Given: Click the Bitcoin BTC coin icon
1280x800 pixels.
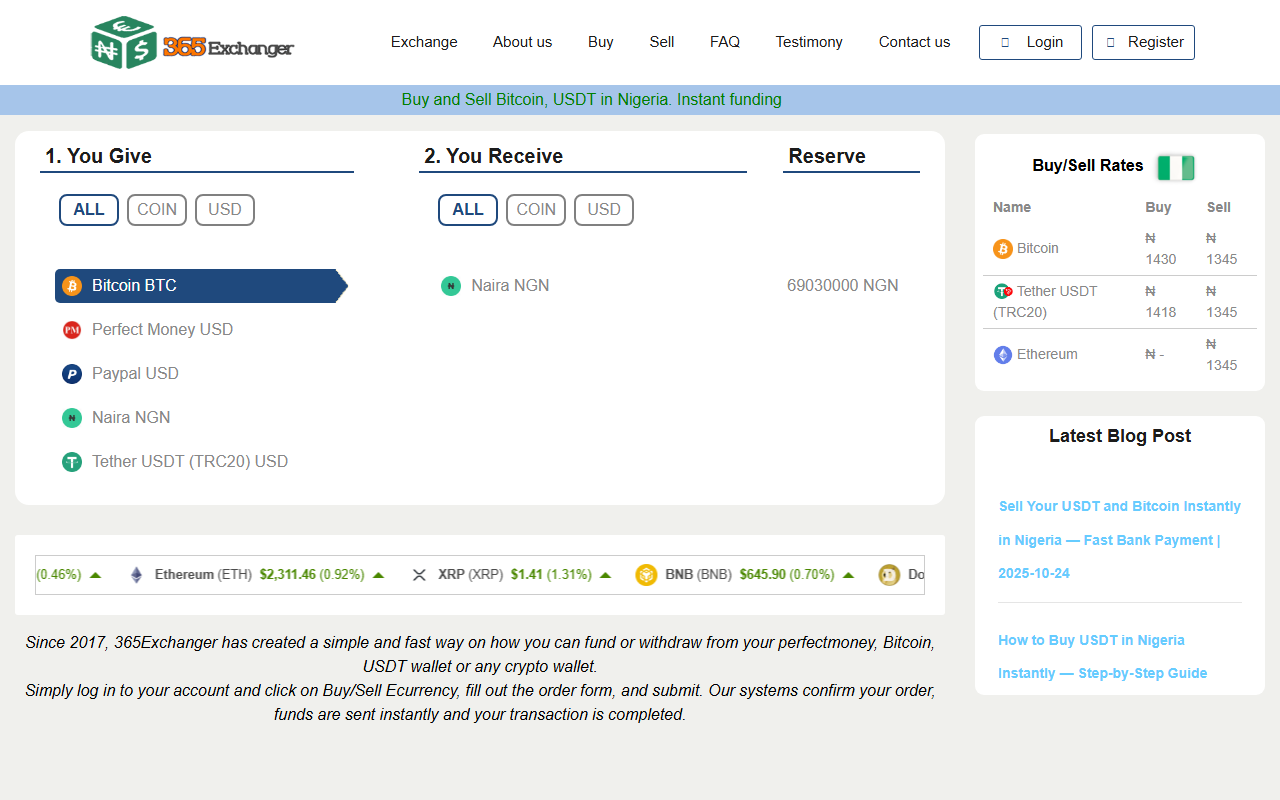Looking at the screenshot, I should pos(72,286).
